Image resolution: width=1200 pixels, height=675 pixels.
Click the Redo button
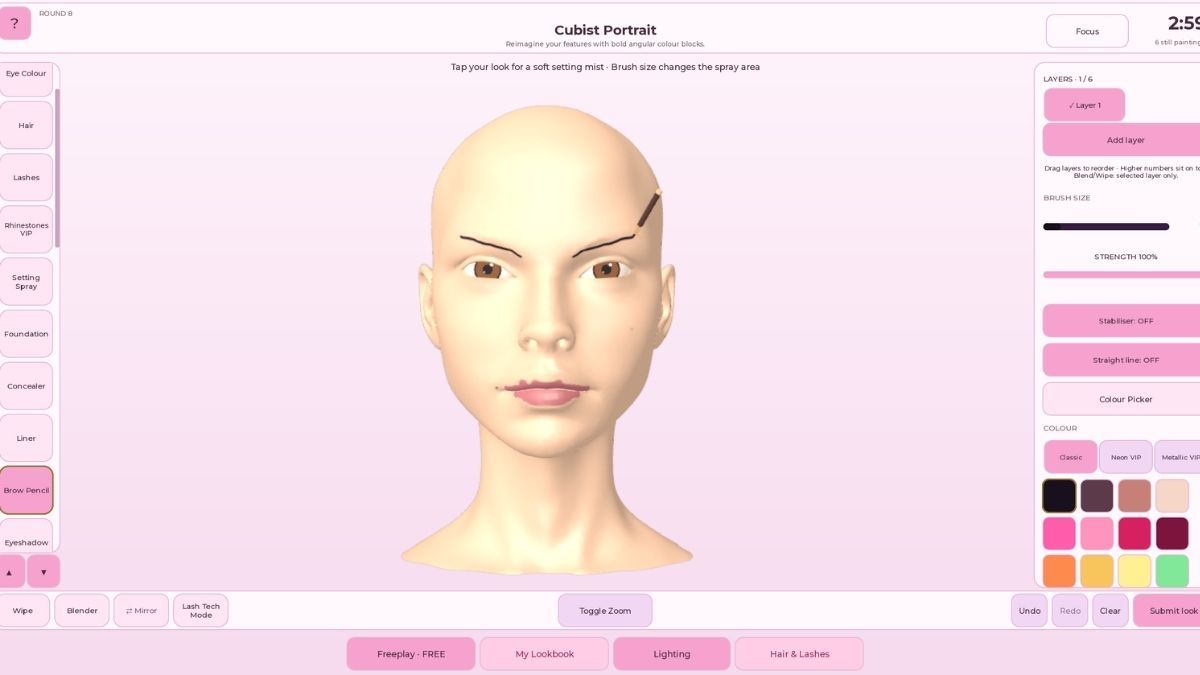tap(1070, 611)
